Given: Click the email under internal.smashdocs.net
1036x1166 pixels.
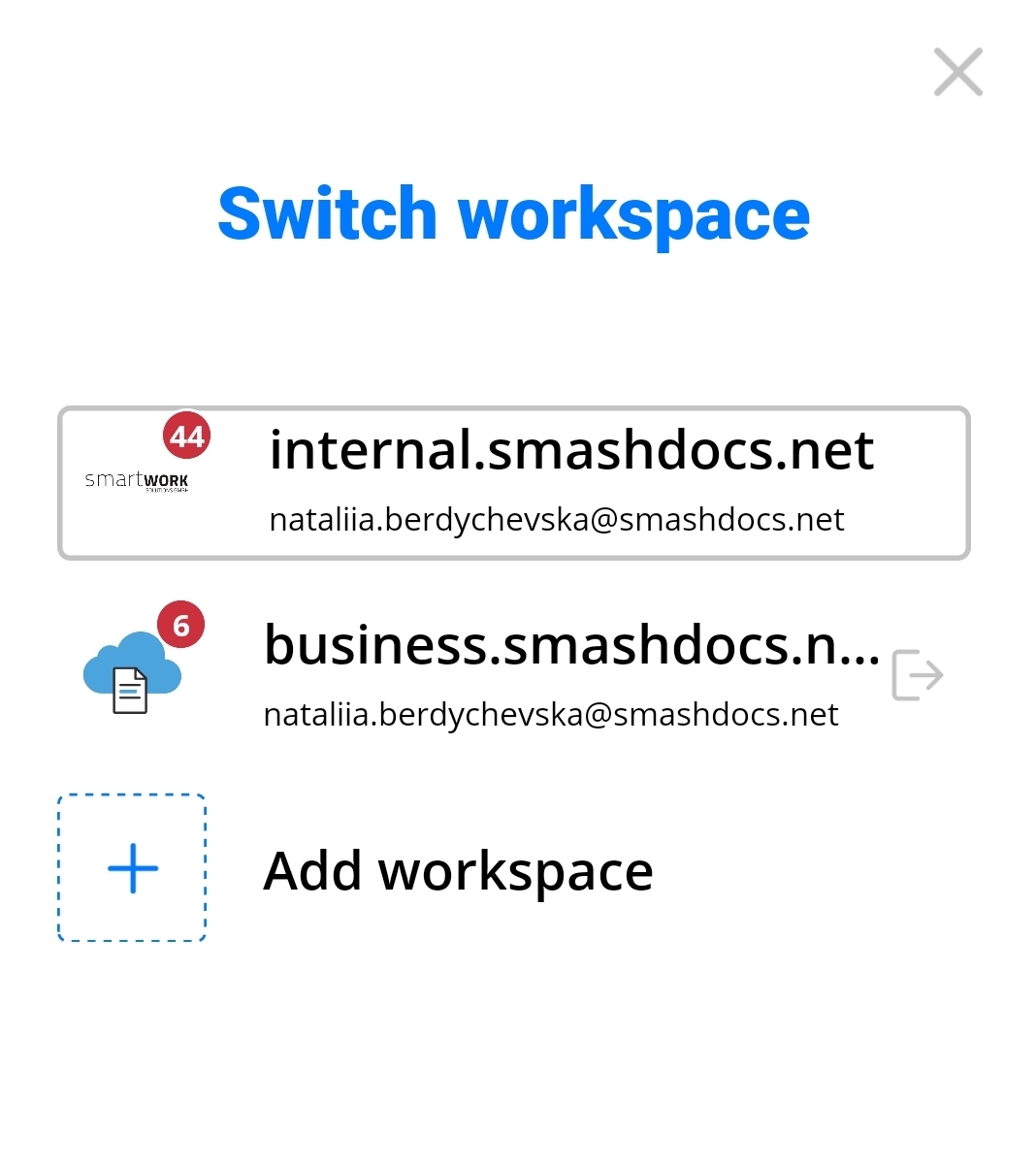Looking at the screenshot, I should click(557, 520).
